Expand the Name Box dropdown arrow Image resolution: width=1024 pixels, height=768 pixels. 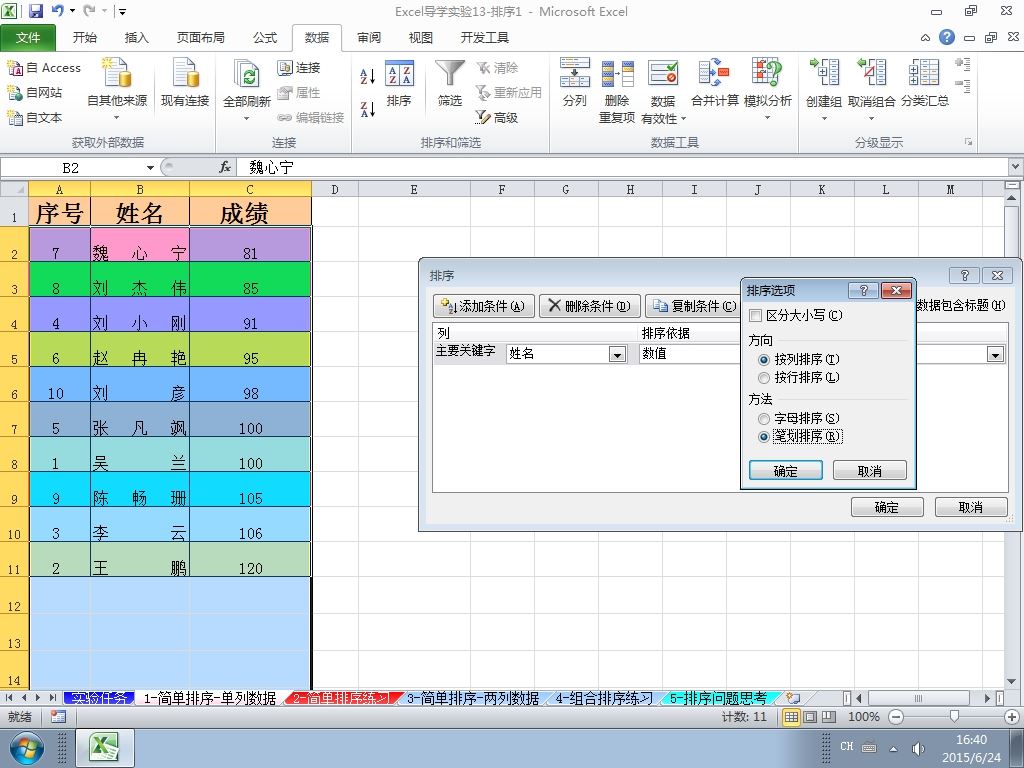click(x=150, y=168)
